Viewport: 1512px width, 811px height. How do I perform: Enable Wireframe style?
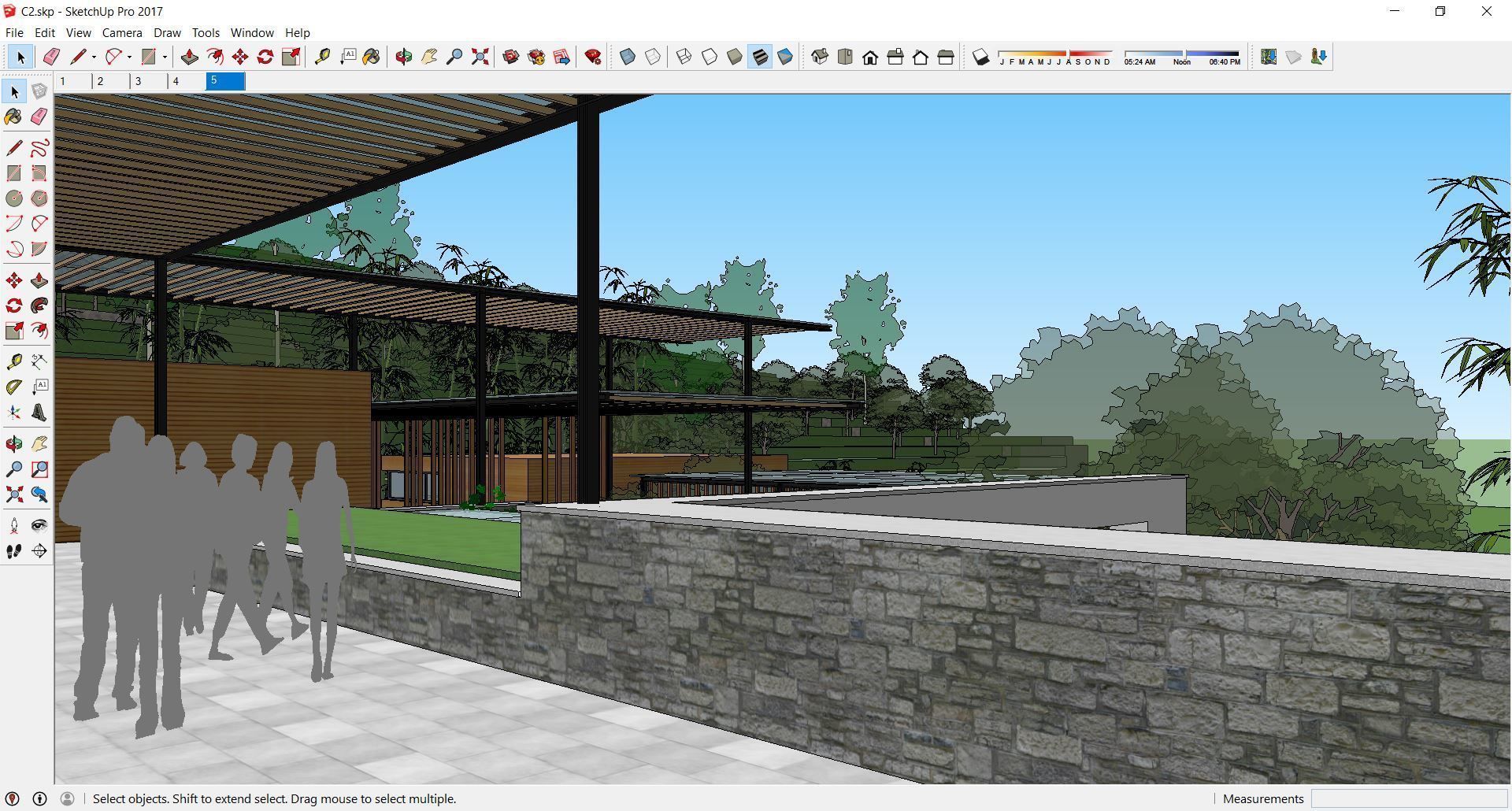684,57
